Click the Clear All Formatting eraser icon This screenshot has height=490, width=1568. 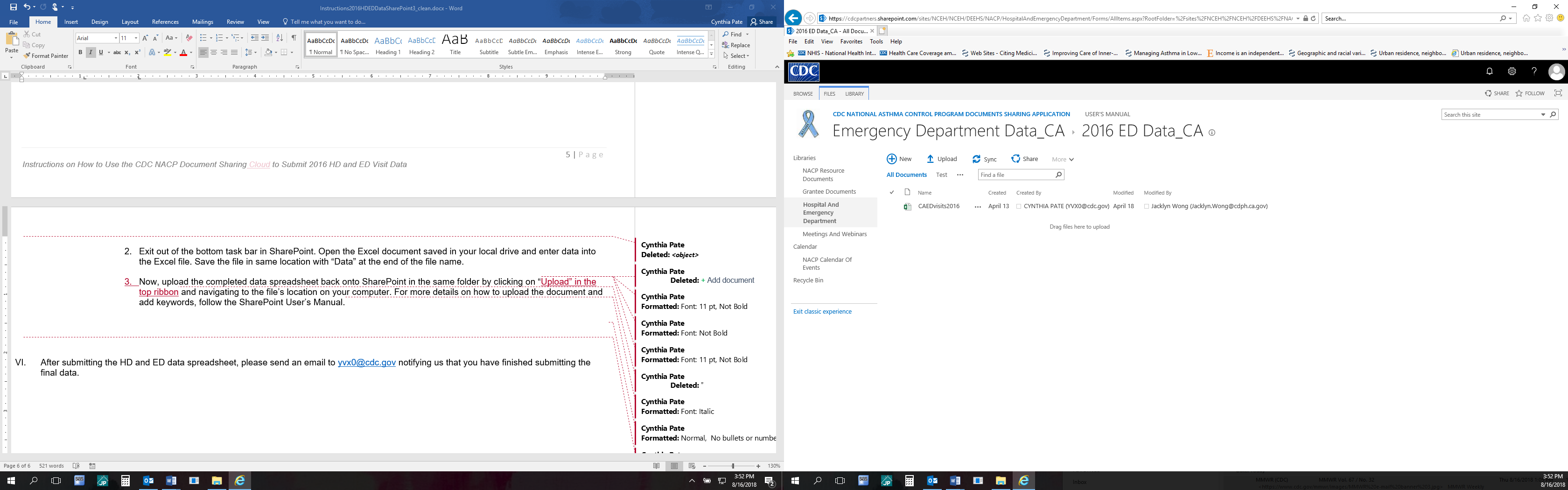click(x=189, y=38)
